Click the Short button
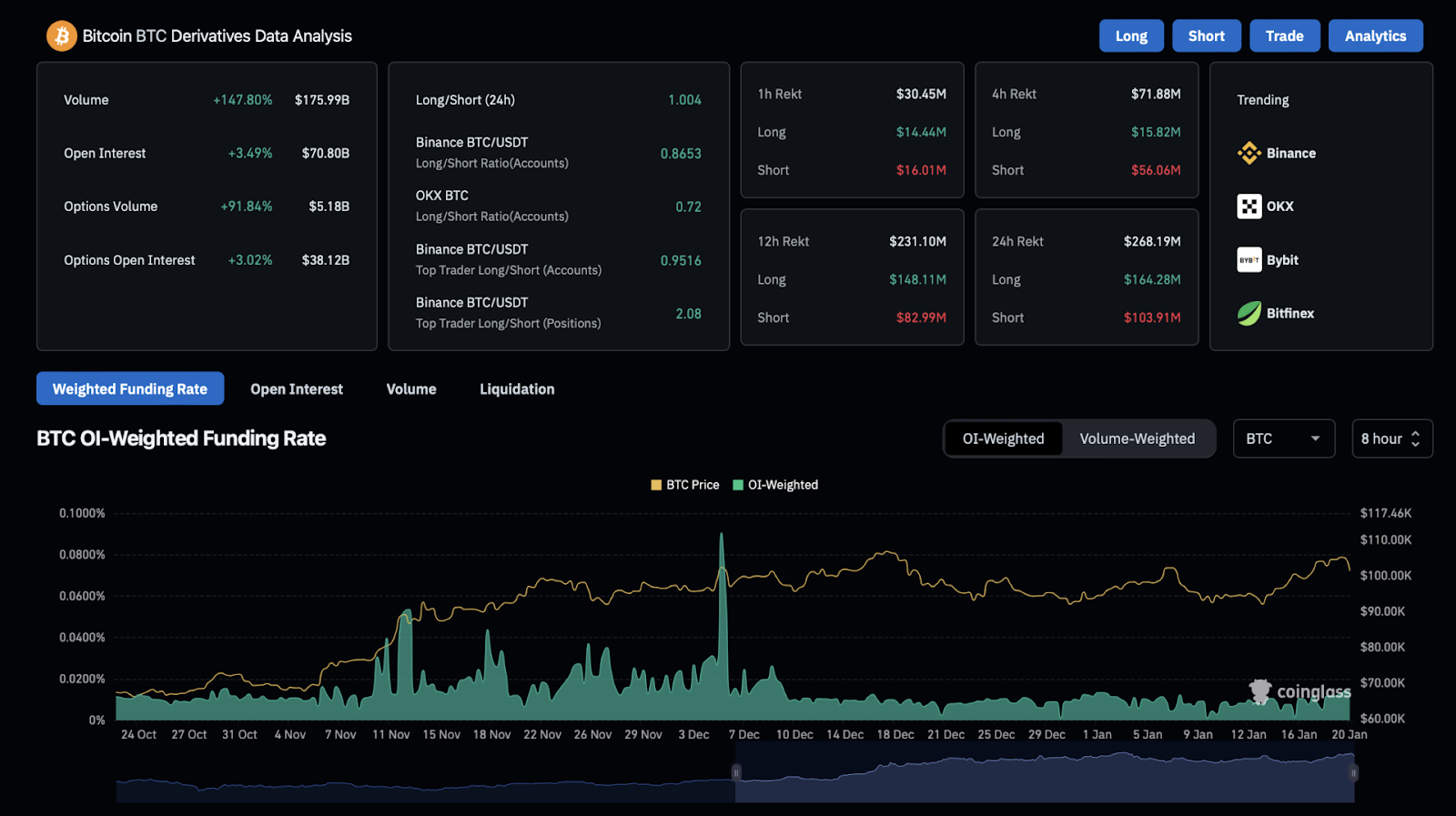 pos(1207,35)
